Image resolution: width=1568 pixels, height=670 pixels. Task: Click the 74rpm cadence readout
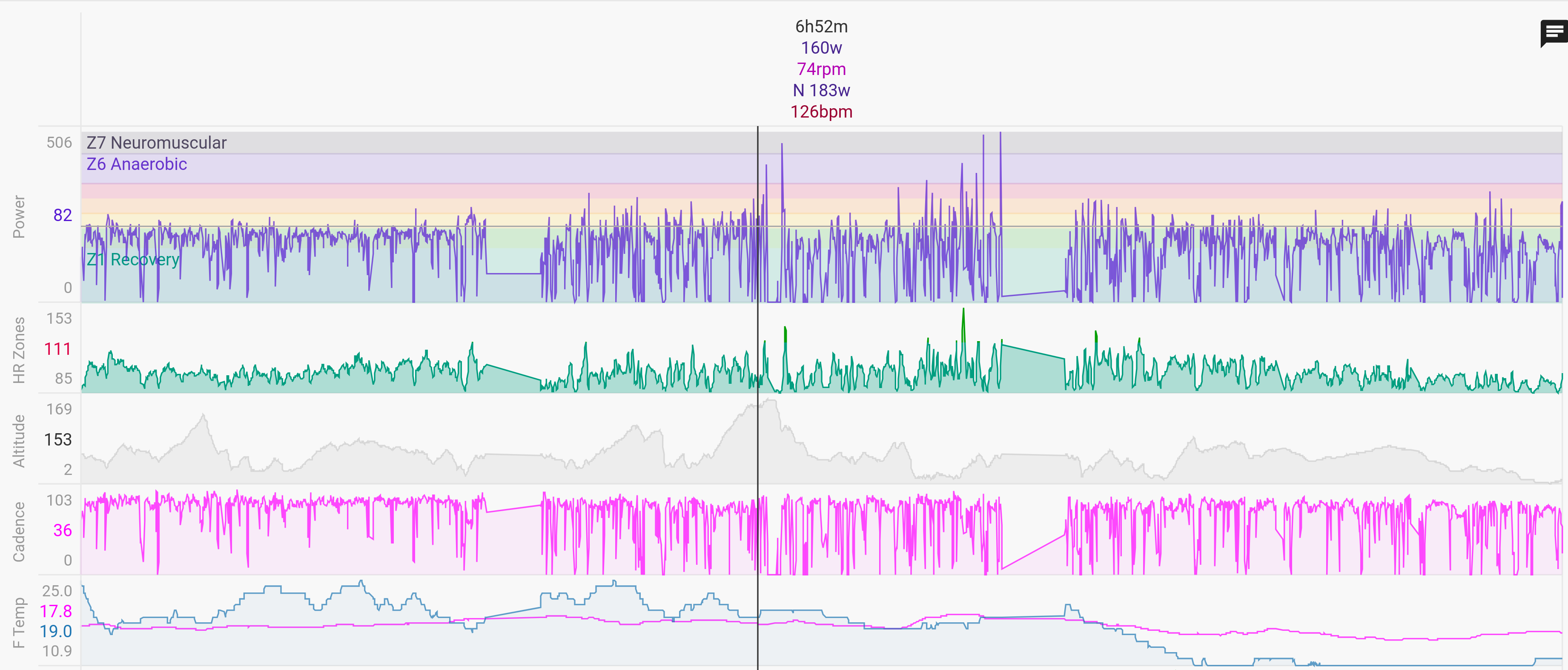point(821,69)
